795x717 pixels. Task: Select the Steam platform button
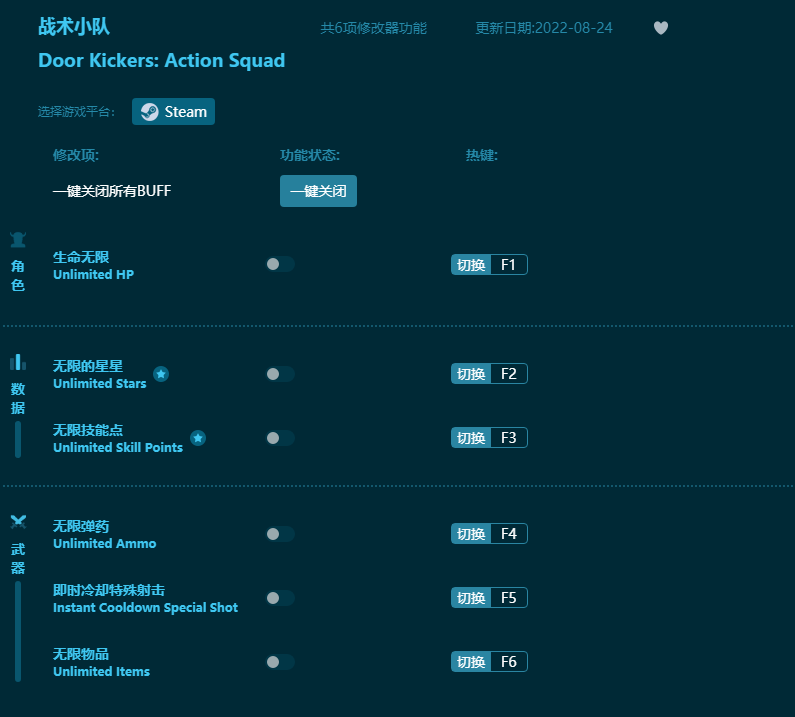[173, 112]
